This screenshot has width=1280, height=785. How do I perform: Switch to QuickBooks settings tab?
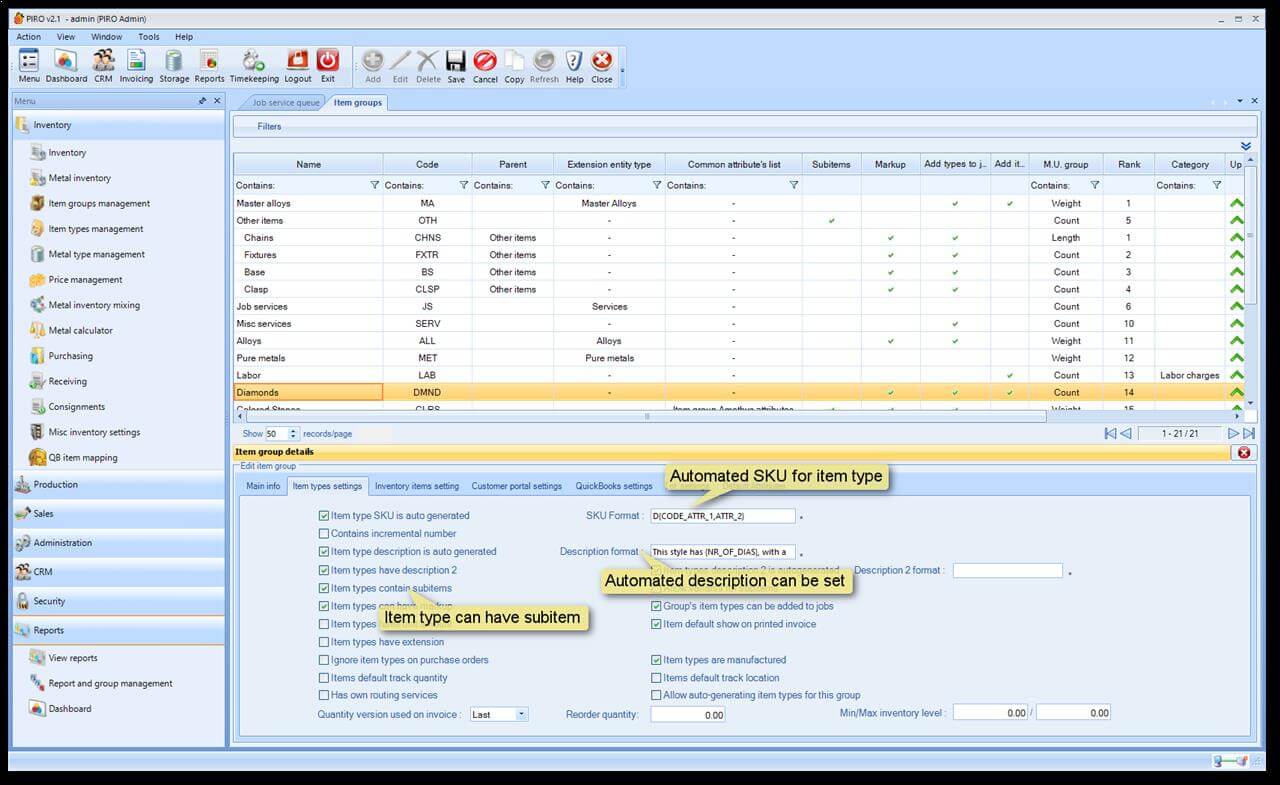[x=614, y=486]
